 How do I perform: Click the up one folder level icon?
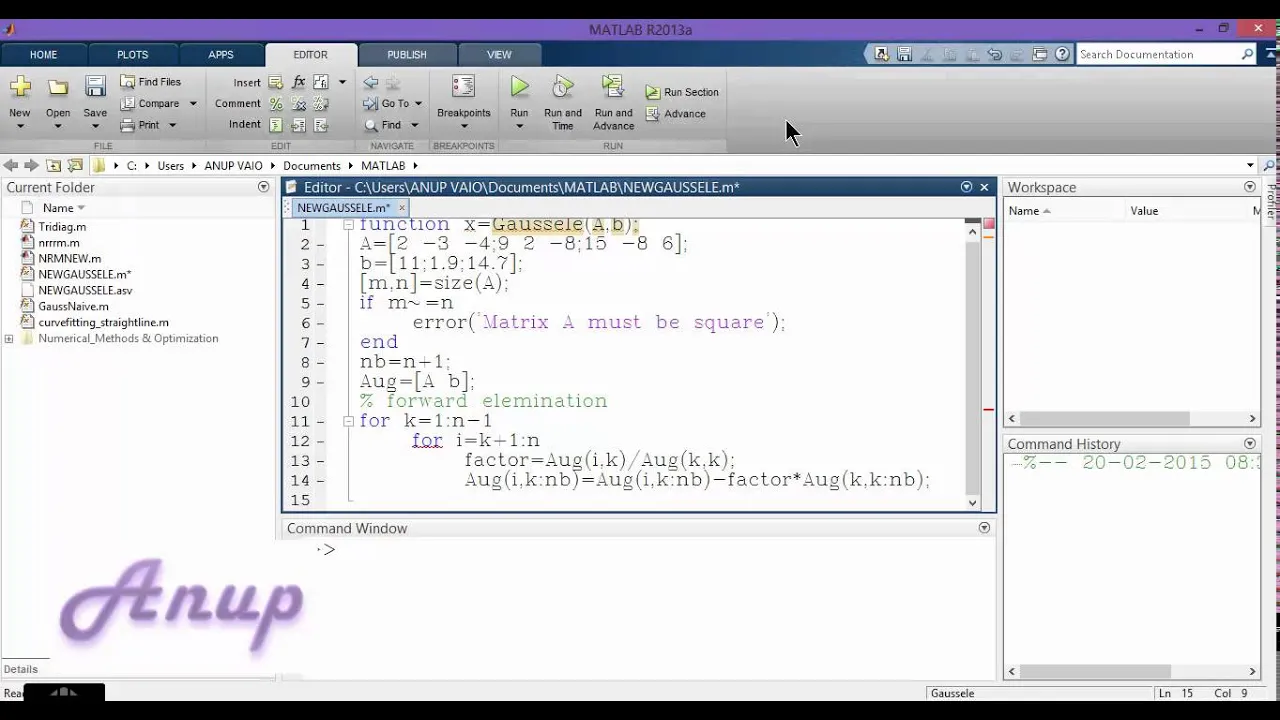54,166
